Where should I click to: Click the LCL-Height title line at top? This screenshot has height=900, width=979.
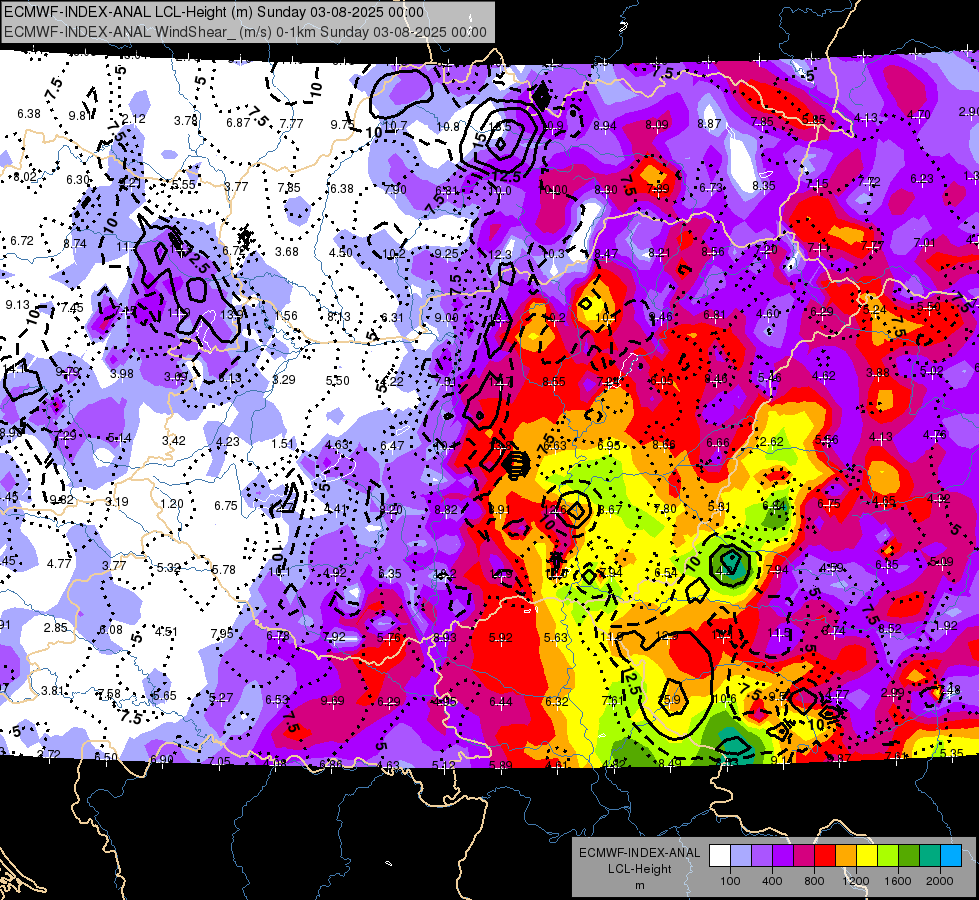click(214, 12)
